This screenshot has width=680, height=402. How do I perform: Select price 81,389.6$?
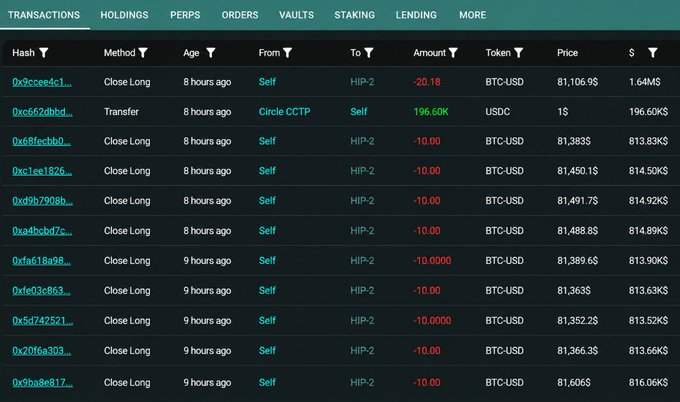click(577, 261)
